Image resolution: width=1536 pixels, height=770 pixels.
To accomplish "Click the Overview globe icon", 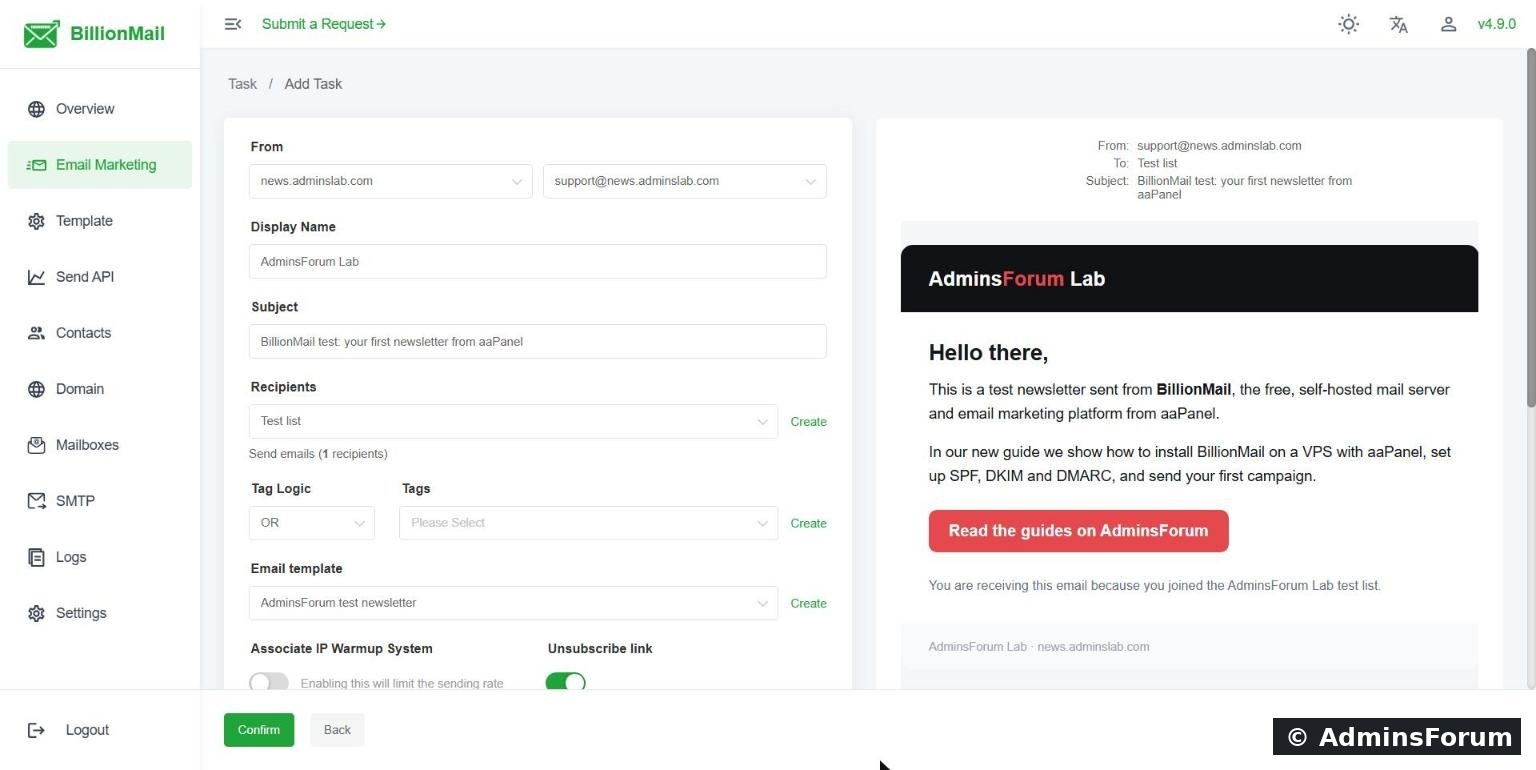I will [37, 109].
